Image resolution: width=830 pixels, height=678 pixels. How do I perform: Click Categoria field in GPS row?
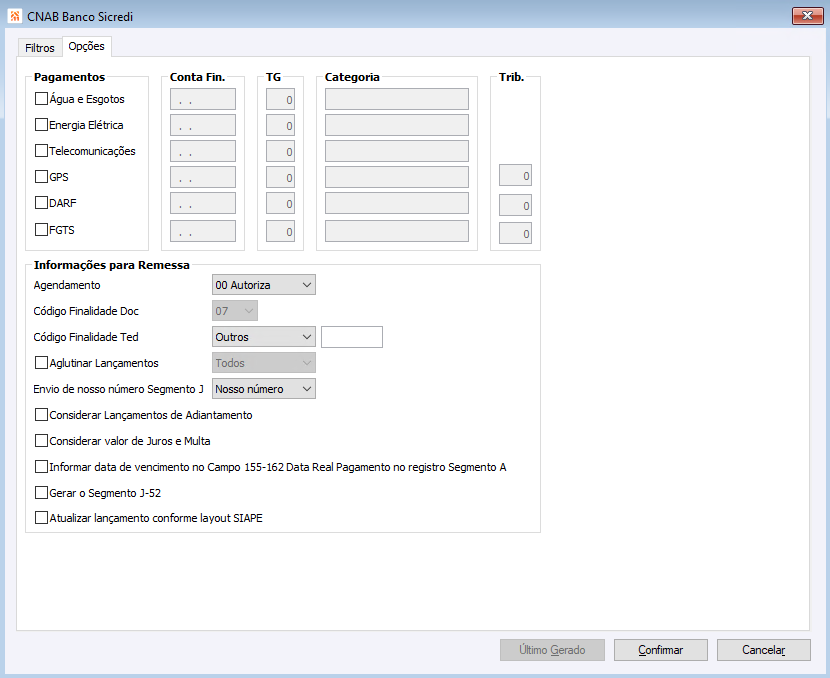tap(396, 177)
